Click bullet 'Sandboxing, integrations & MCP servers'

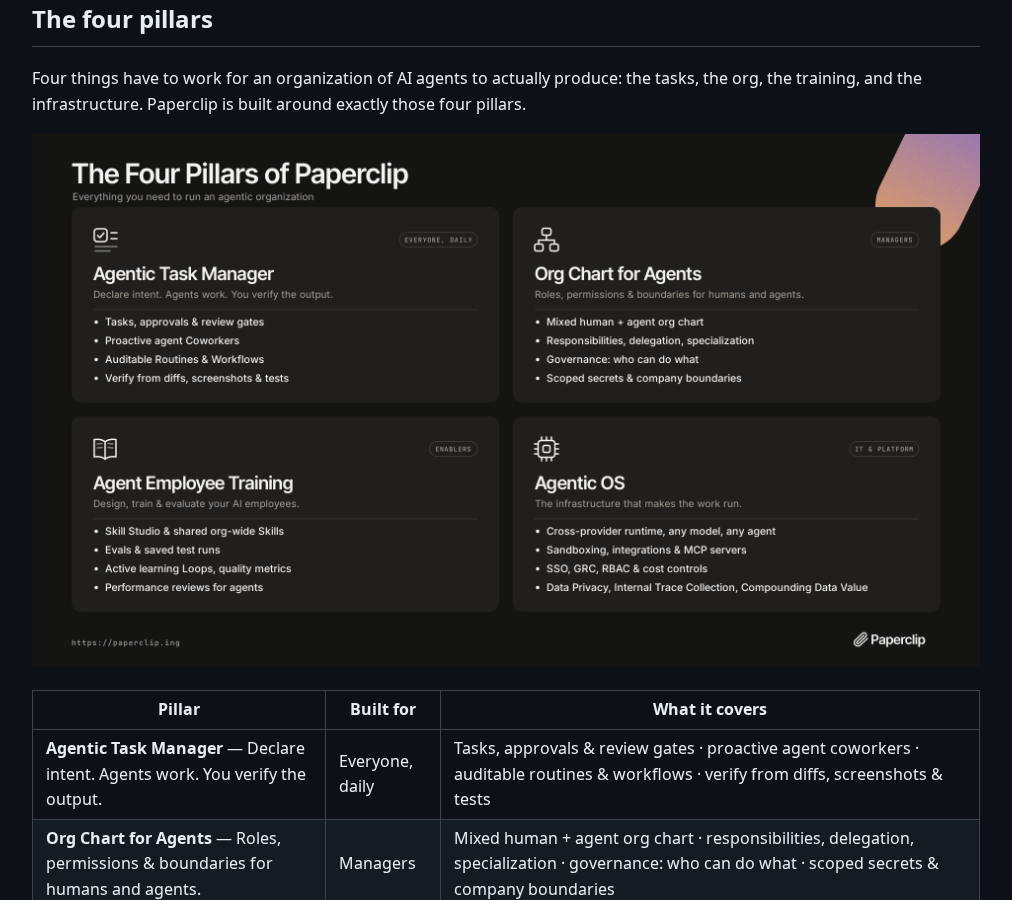646,550
